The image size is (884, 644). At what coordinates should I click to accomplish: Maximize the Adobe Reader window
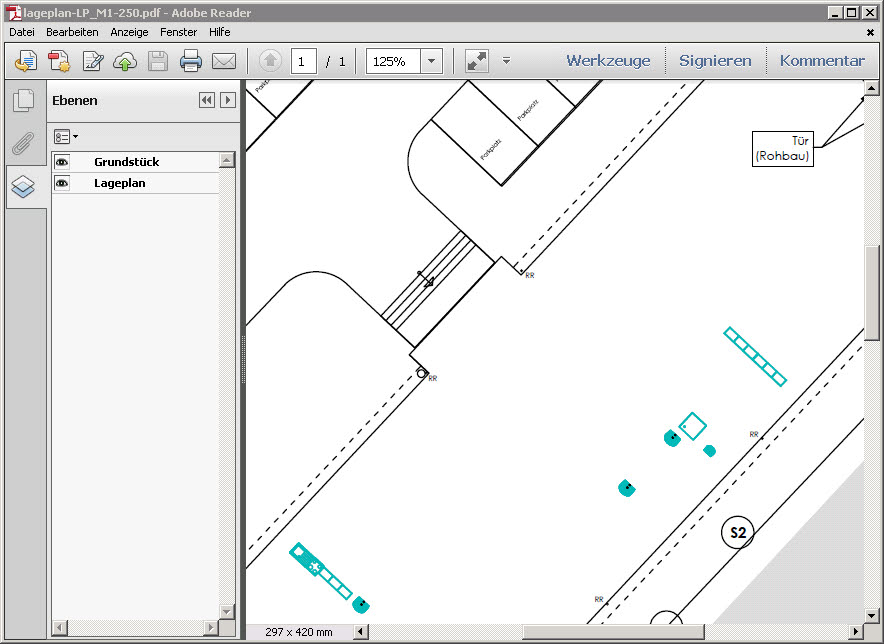[852, 13]
